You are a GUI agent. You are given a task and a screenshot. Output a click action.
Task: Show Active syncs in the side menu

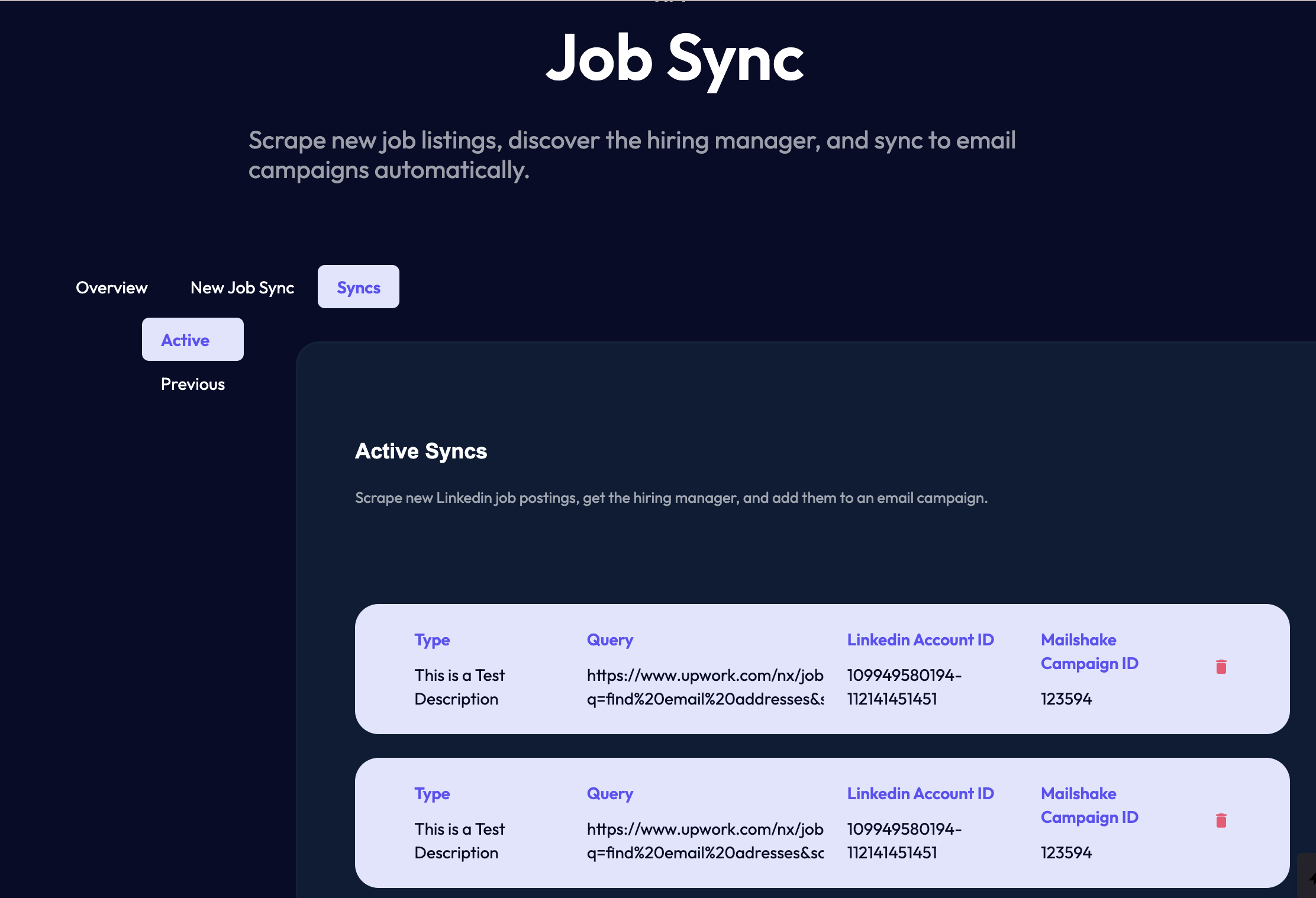(x=192, y=340)
